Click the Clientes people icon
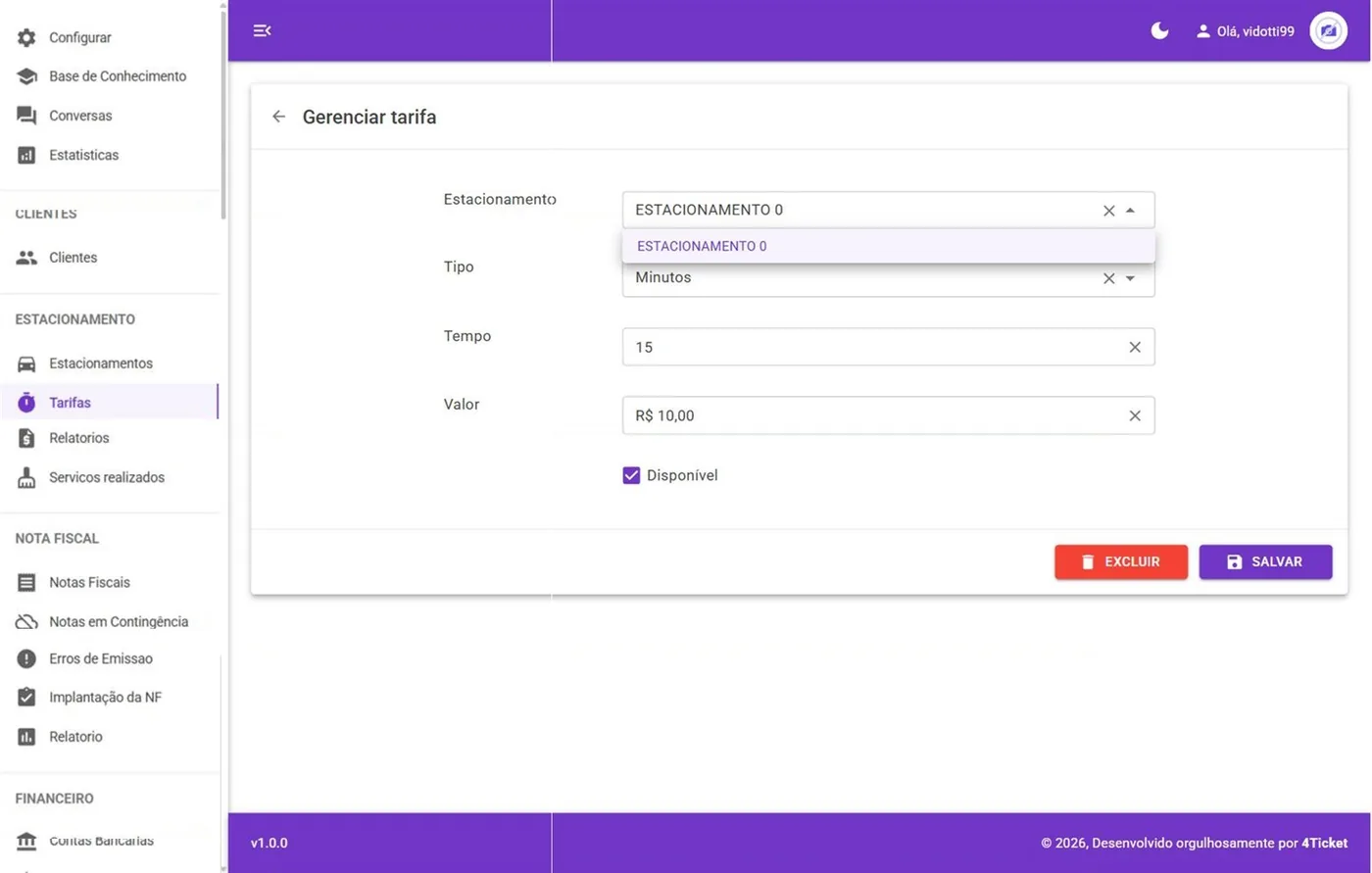Screen dimensions: 1372x873 coord(26,258)
